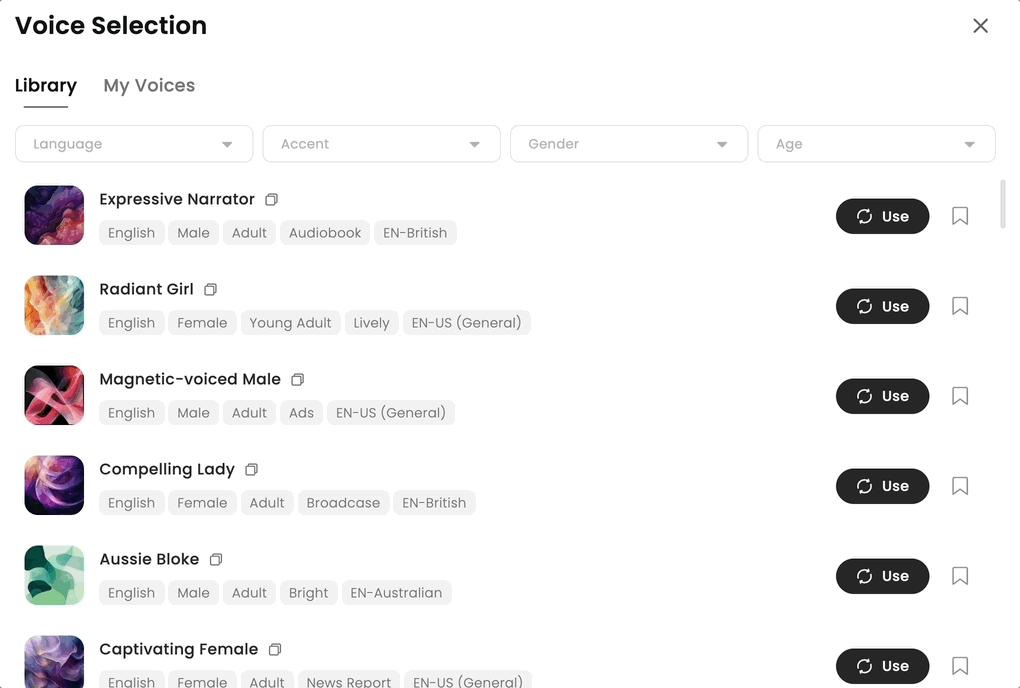This screenshot has height=688, width=1020.
Task: Bookmark the Aussie Bloke voice
Action: pyautogui.click(x=960, y=576)
